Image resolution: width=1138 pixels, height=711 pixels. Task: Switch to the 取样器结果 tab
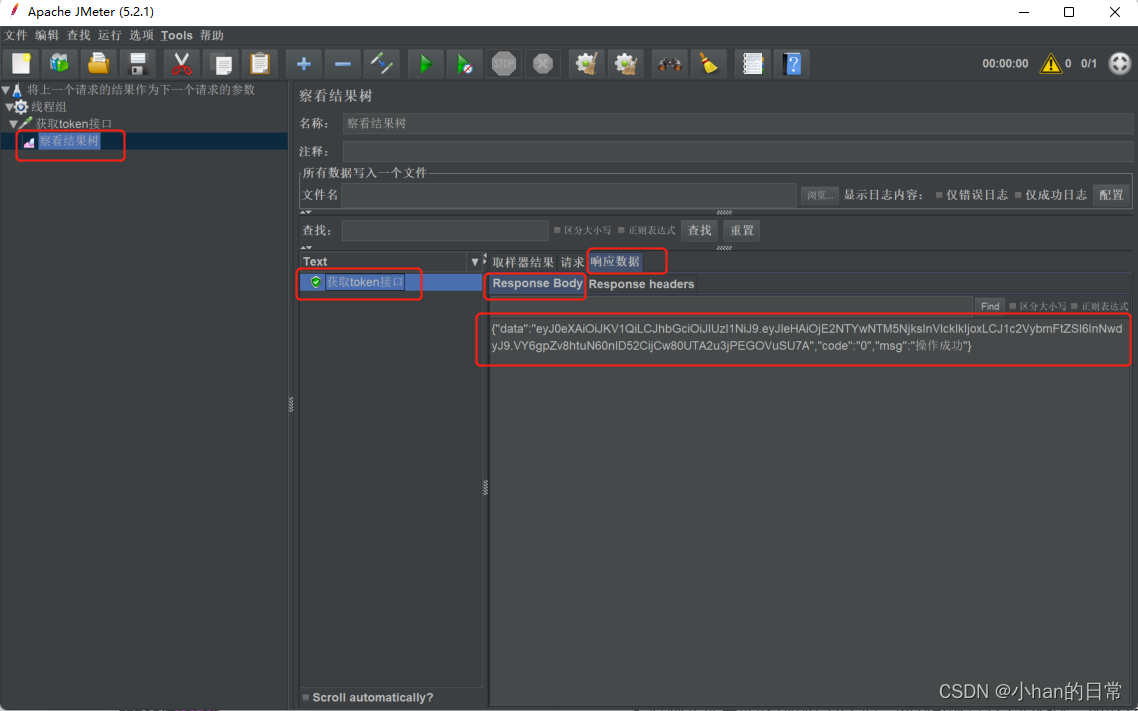[x=523, y=262]
